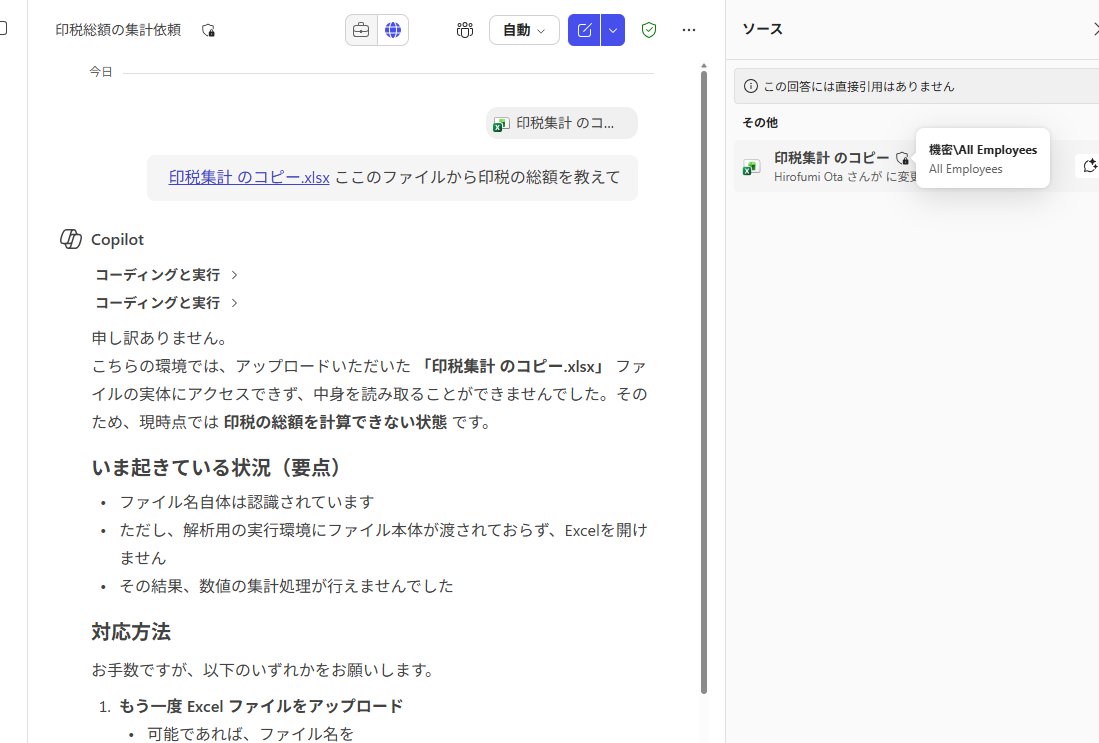Click the ソース panel title
The height and width of the screenshot is (743, 1099).
[x=763, y=29]
